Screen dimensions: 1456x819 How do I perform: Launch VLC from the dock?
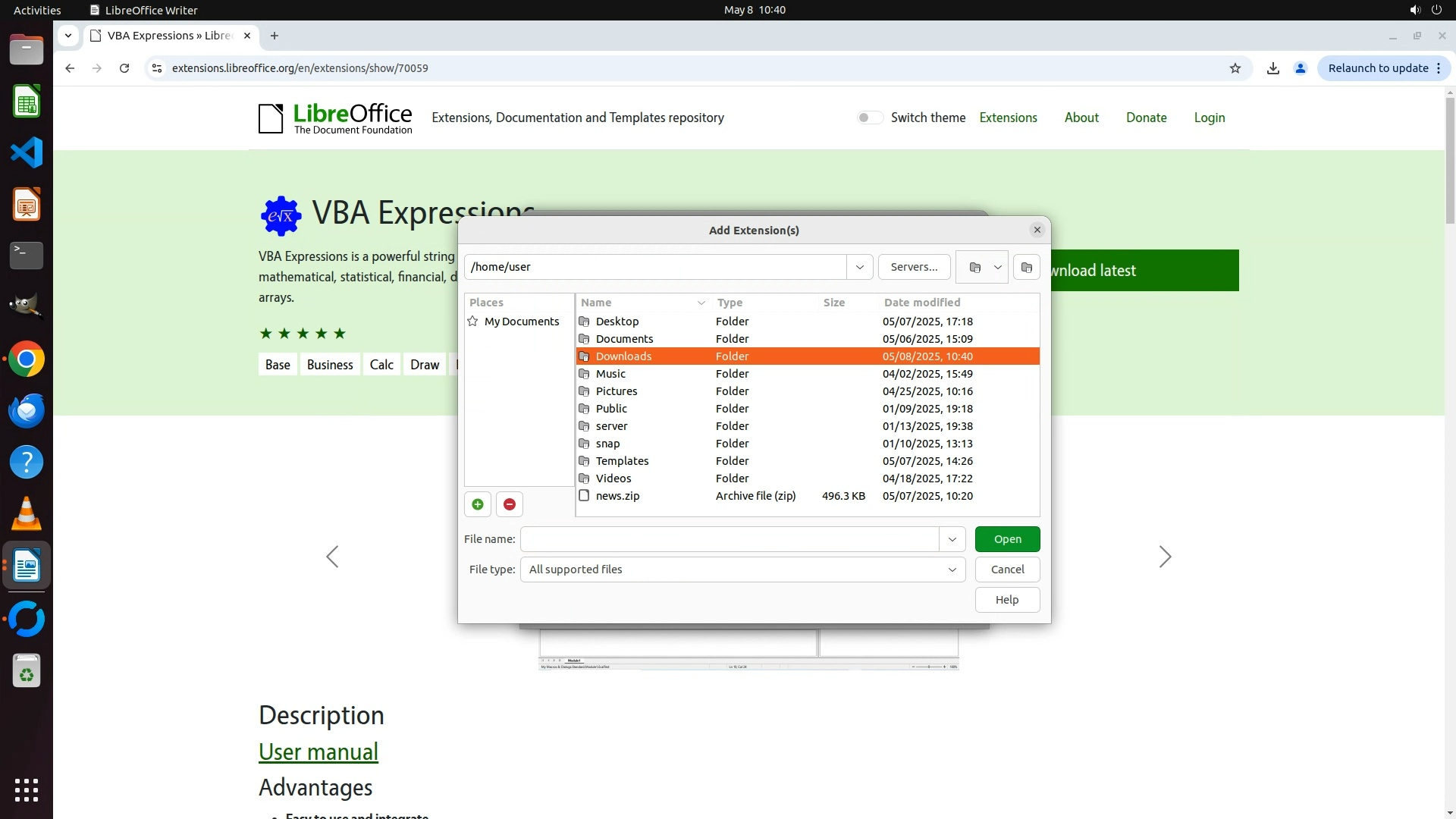tap(27, 513)
